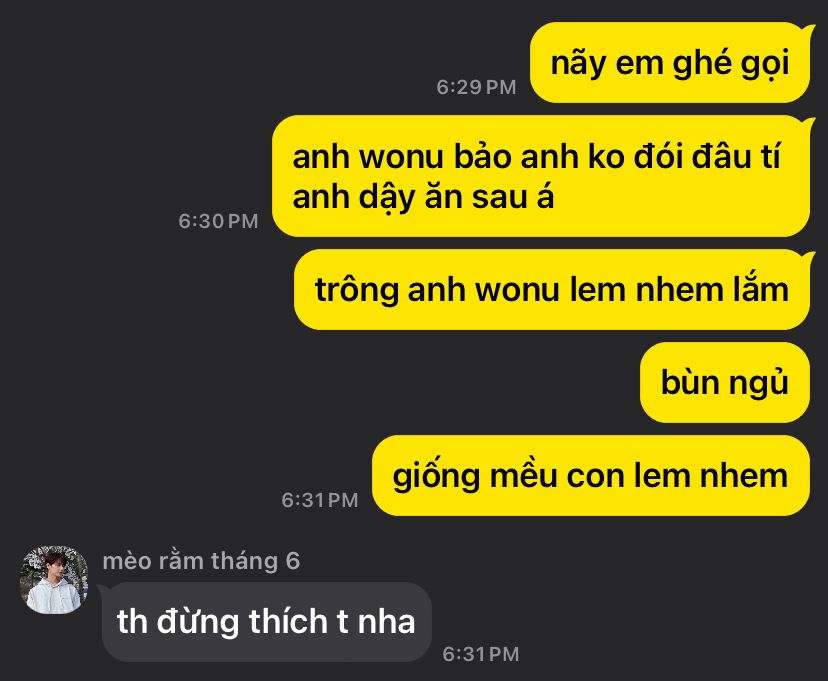The width and height of the screenshot is (828, 681).
Task: Tap the word 'giống' in the fifth bubble
Action: pyautogui.click(x=436, y=476)
